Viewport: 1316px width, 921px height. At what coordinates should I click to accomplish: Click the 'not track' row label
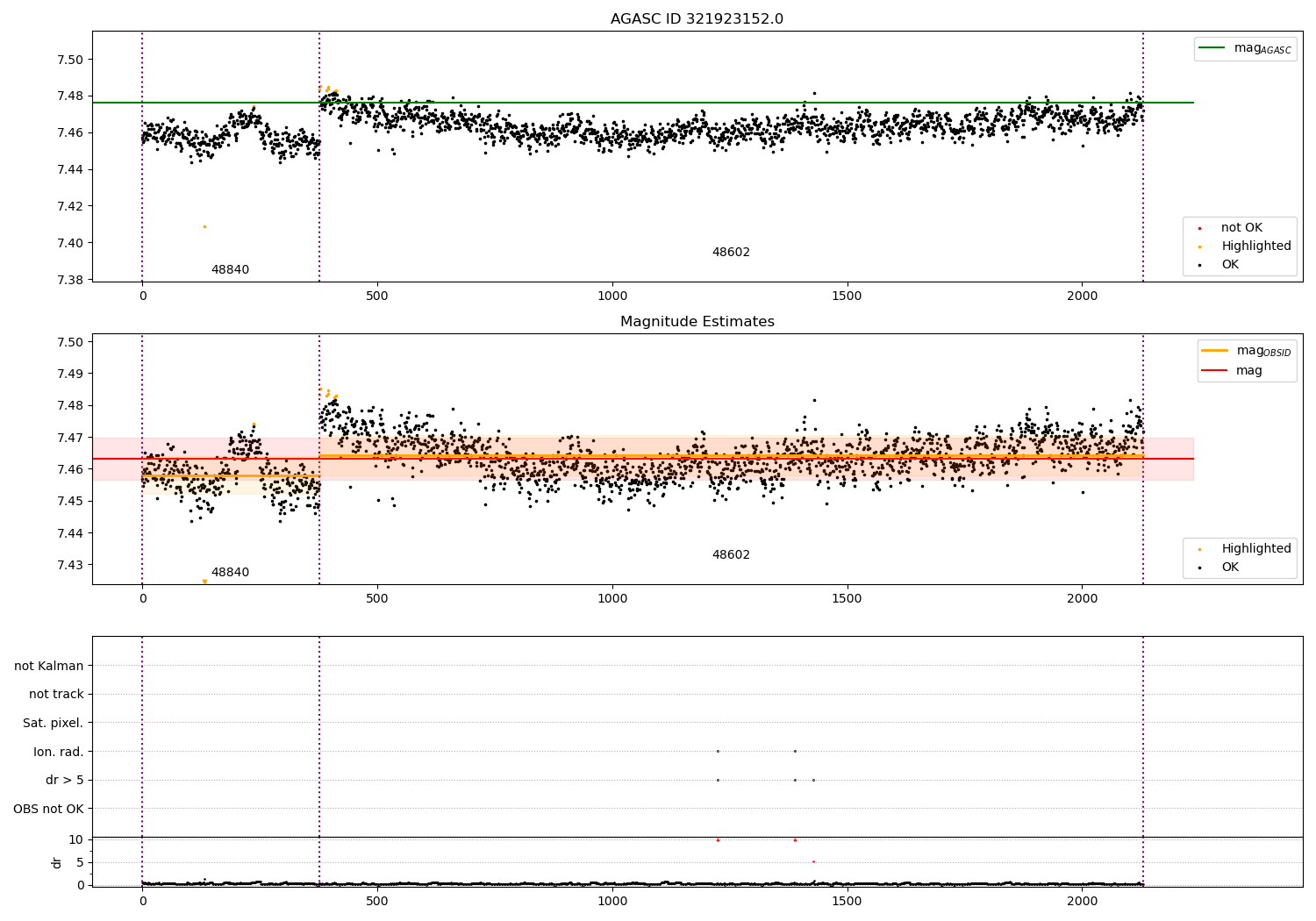tap(56, 694)
